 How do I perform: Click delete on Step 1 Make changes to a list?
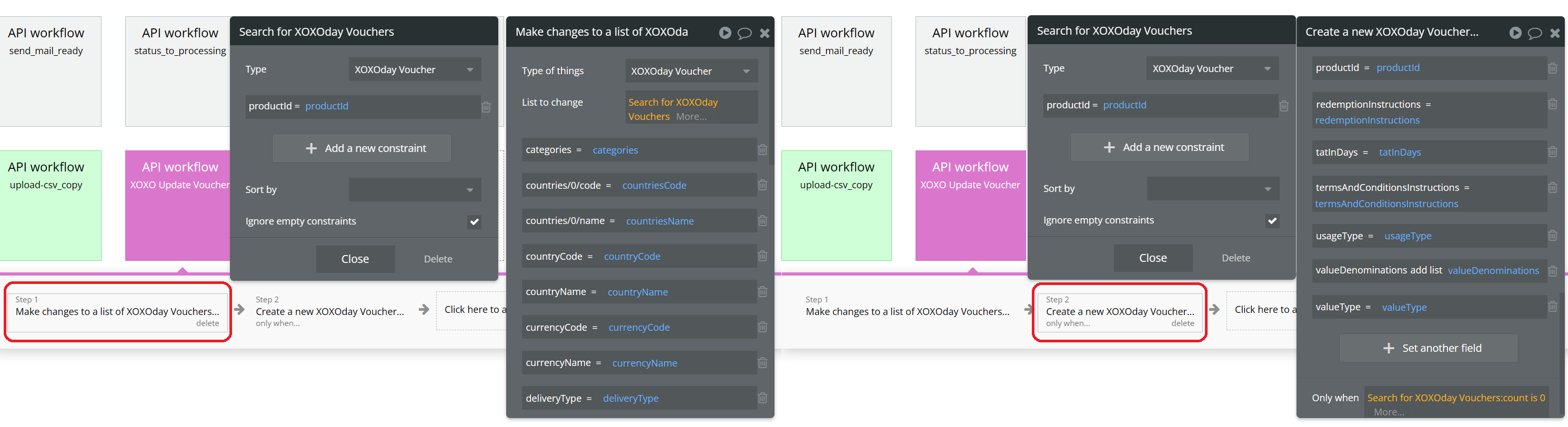[207, 323]
